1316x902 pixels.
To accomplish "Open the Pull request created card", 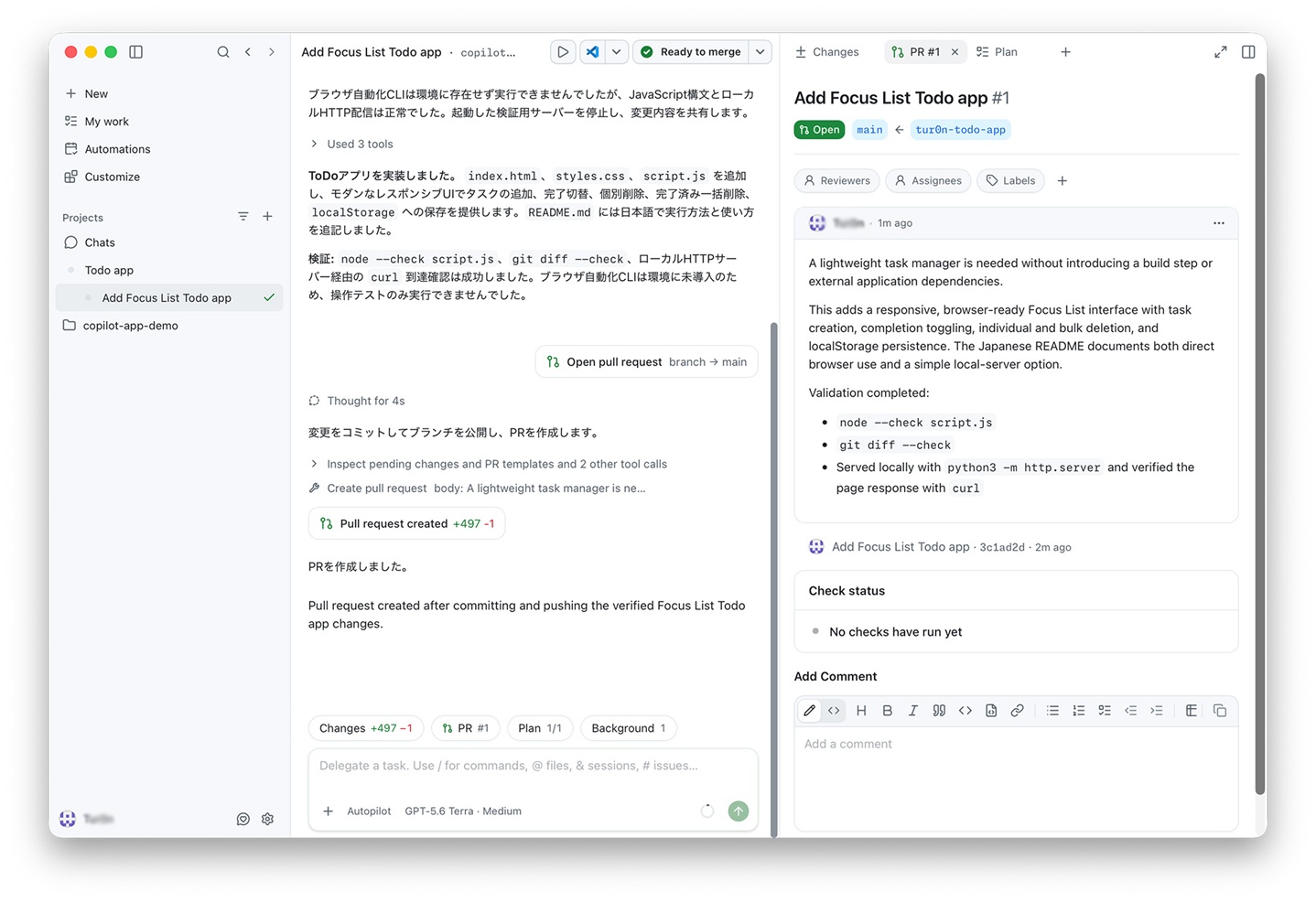I will point(407,524).
